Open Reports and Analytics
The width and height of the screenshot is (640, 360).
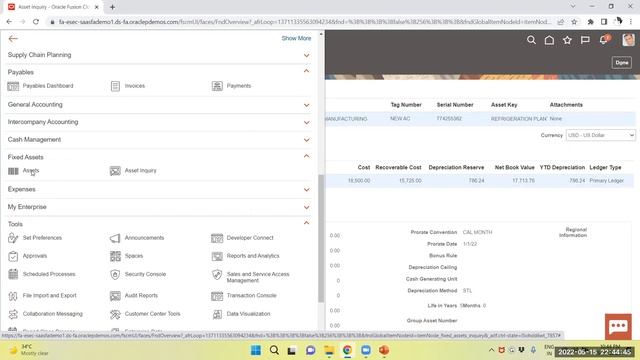[x=253, y=256]
